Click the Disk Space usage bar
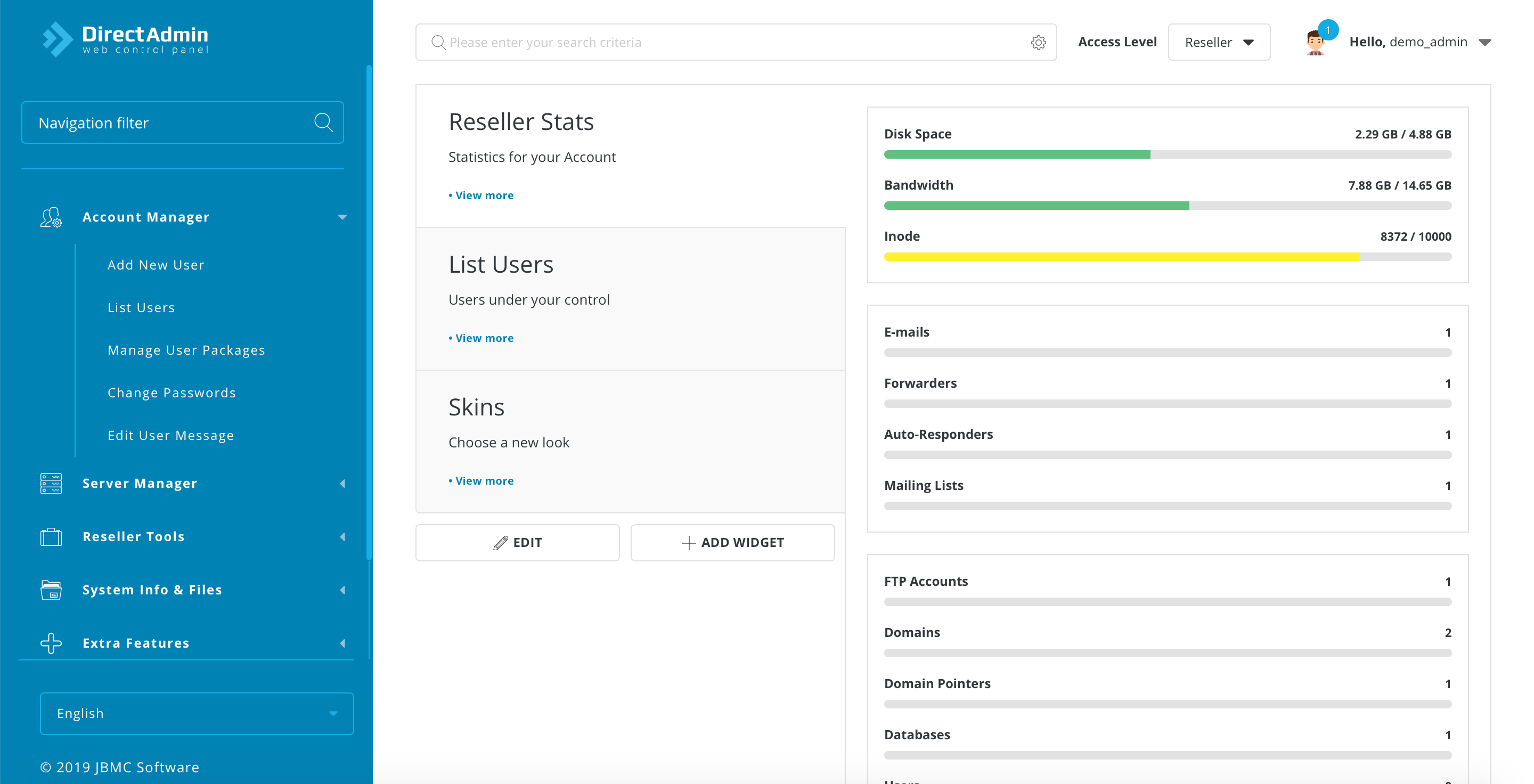Screen dimensions: 1534x784 pos(1167,155)
